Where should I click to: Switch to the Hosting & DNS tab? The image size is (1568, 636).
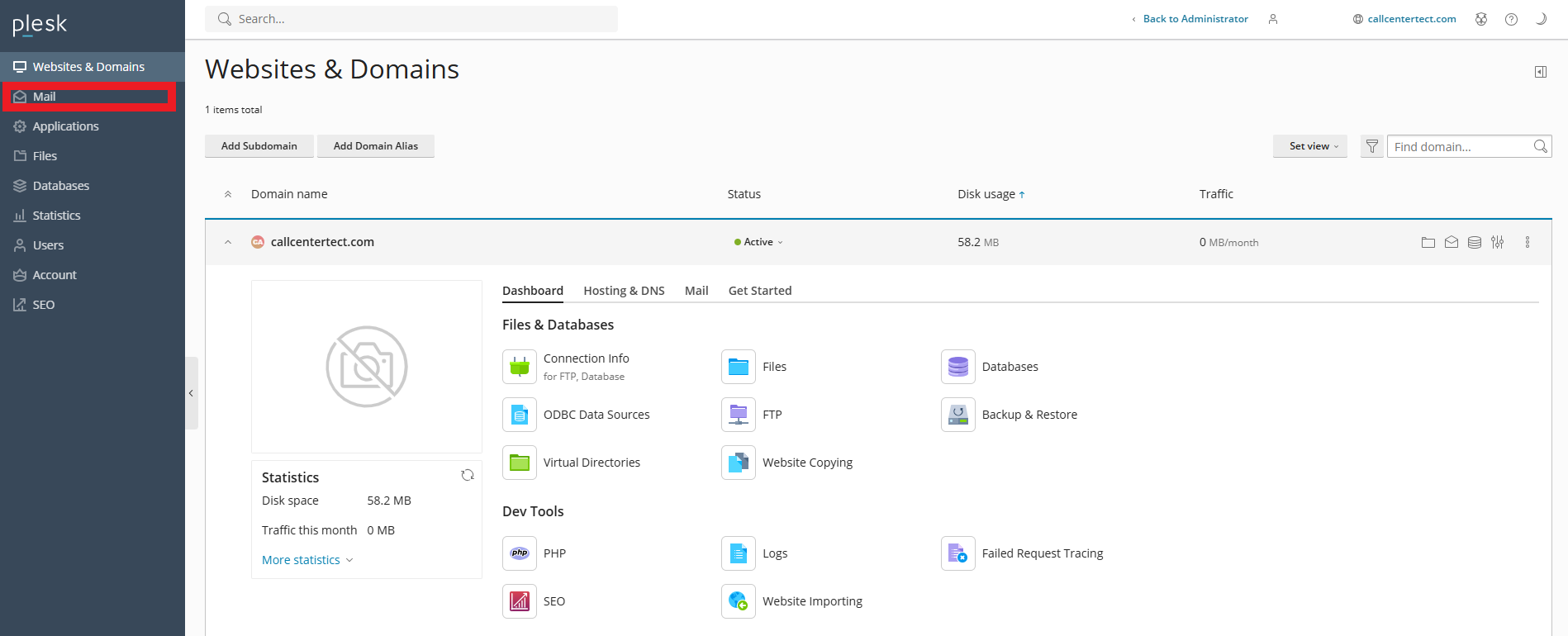pyautogui.click(x=624, y=291)
